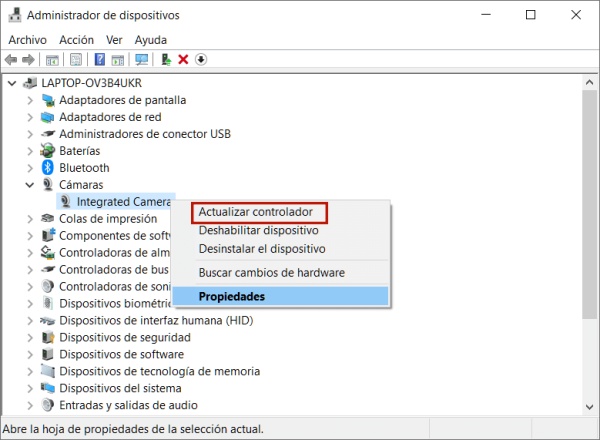Click the show/hide console tree toolbar icon
600x440 pixels.
point(52,60)
